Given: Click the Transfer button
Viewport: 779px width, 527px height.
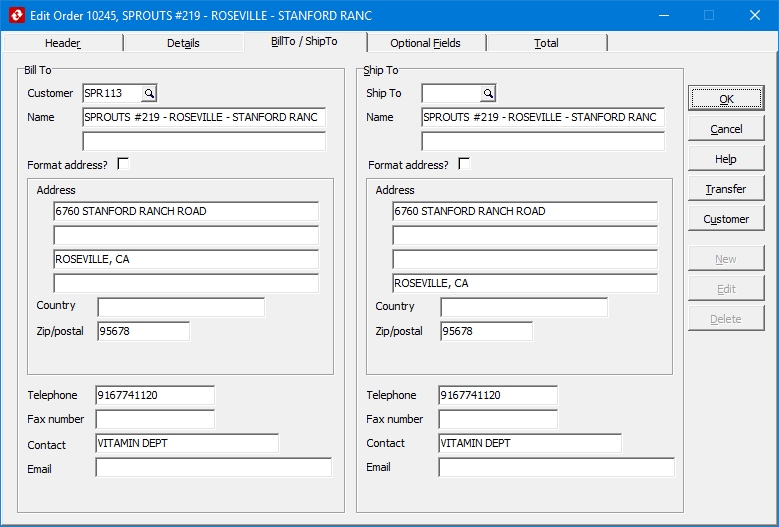Looking at the screenshot, I should pyautogui.click(x=726, y=189).
